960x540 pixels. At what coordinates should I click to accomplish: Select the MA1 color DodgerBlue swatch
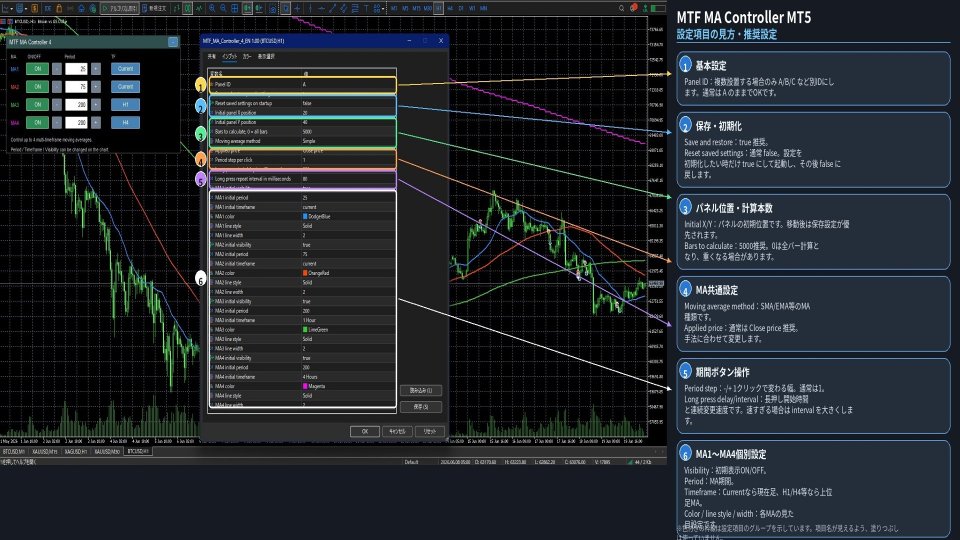(x=305, y=216)
